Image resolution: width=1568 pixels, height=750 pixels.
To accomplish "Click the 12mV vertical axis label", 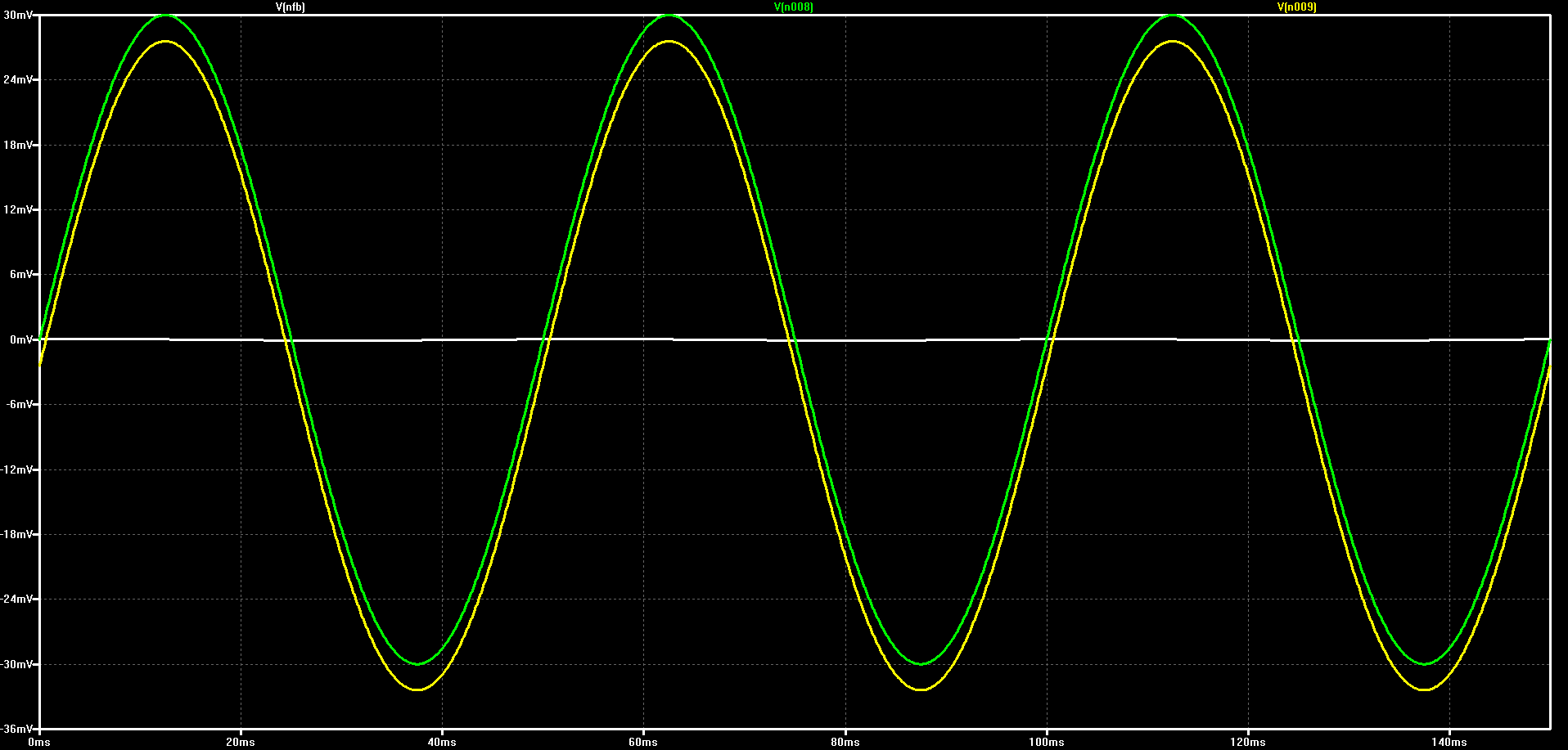I will click(17, 209).
